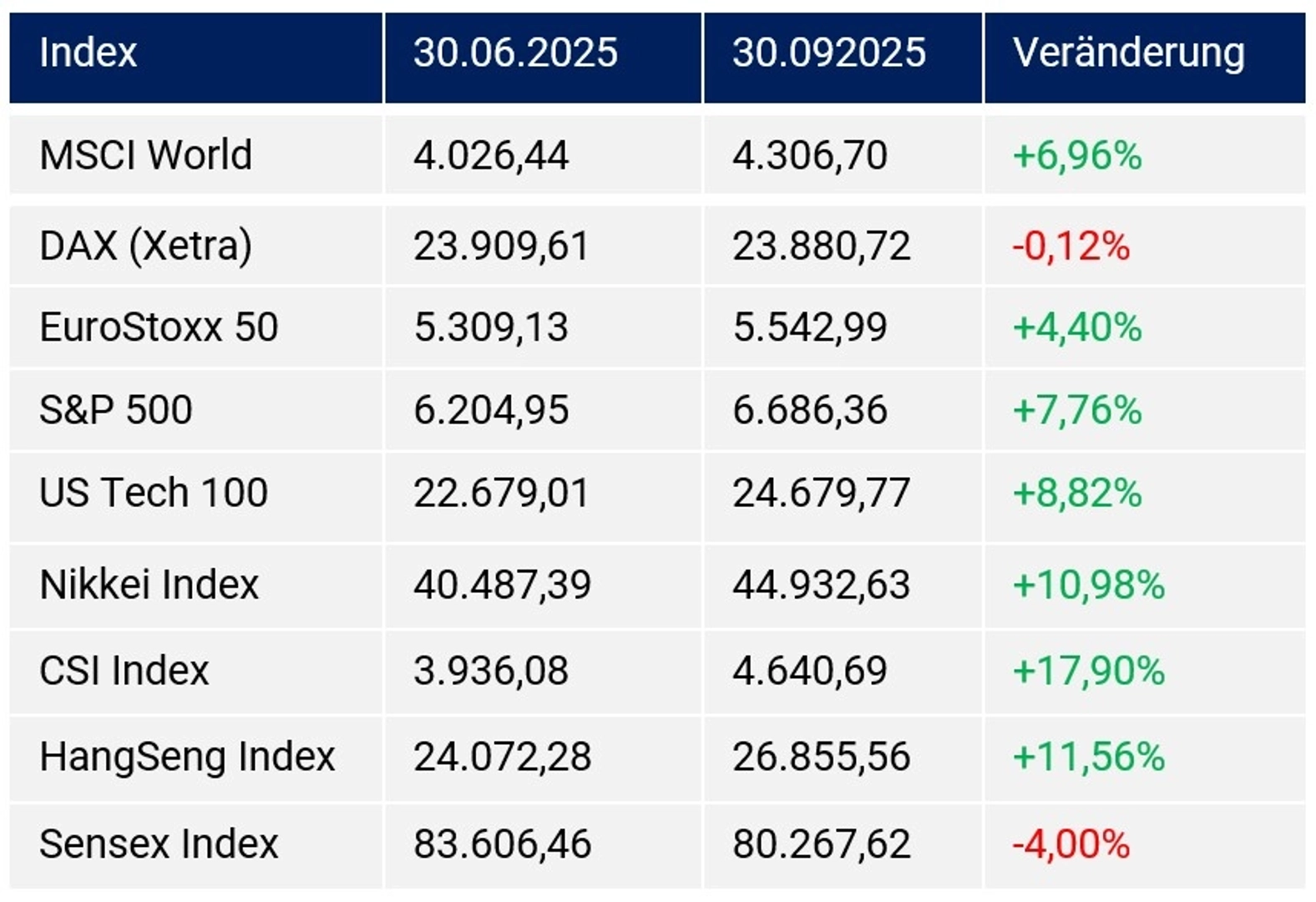Select the +17,90% change cell

pos(1088,671)
